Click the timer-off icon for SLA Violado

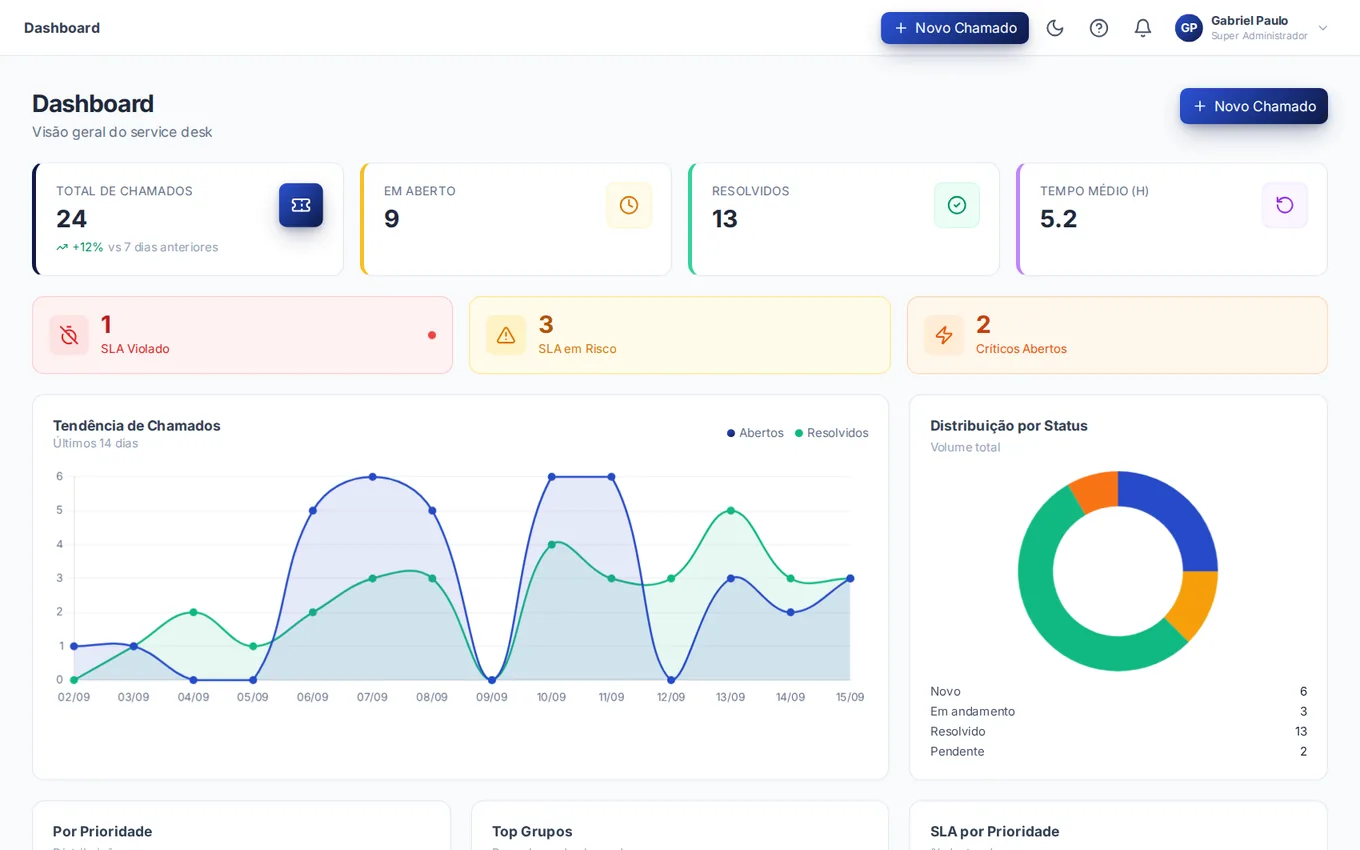69,335
